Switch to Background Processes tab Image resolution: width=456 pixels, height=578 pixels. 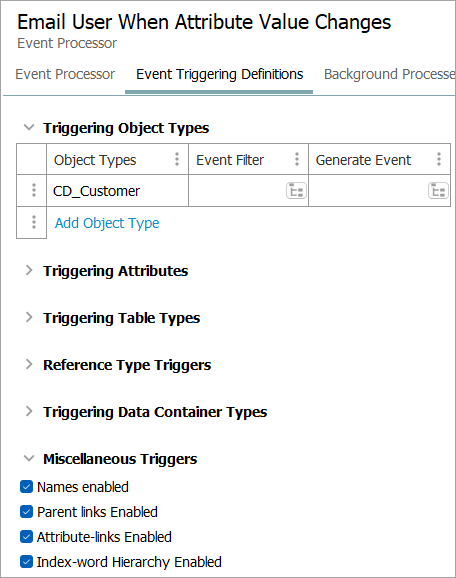click(389, 74)
